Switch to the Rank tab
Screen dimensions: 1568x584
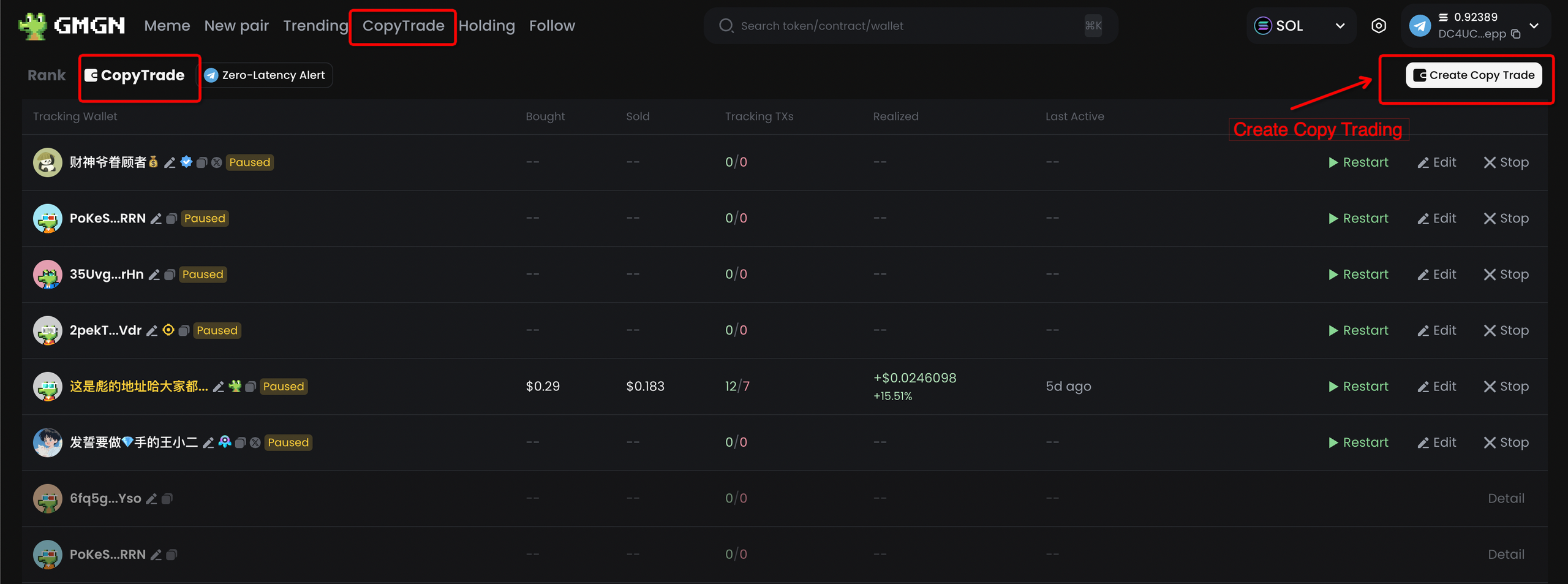[x=47, y=75]
